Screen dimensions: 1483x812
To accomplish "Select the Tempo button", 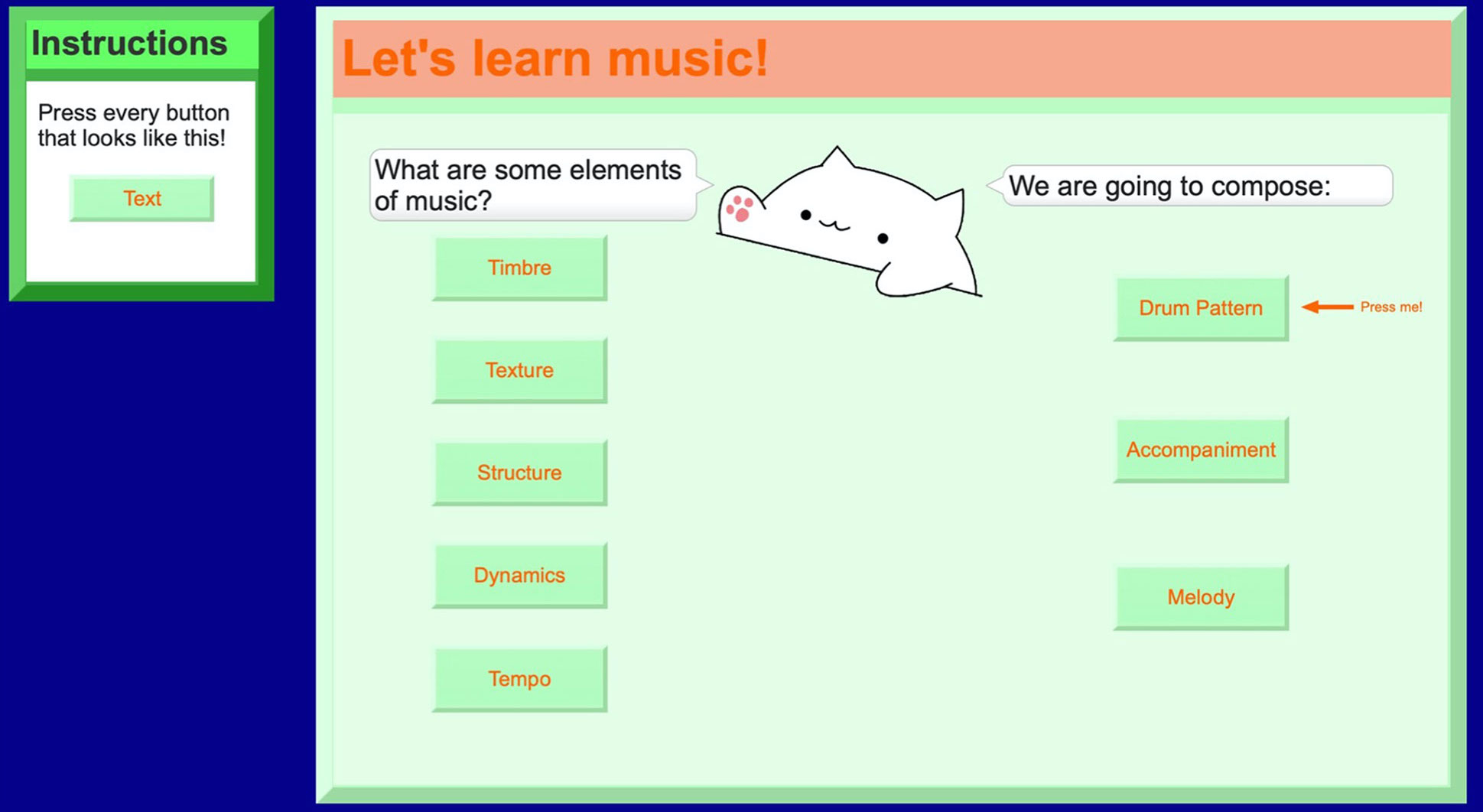I will point(520,679).
